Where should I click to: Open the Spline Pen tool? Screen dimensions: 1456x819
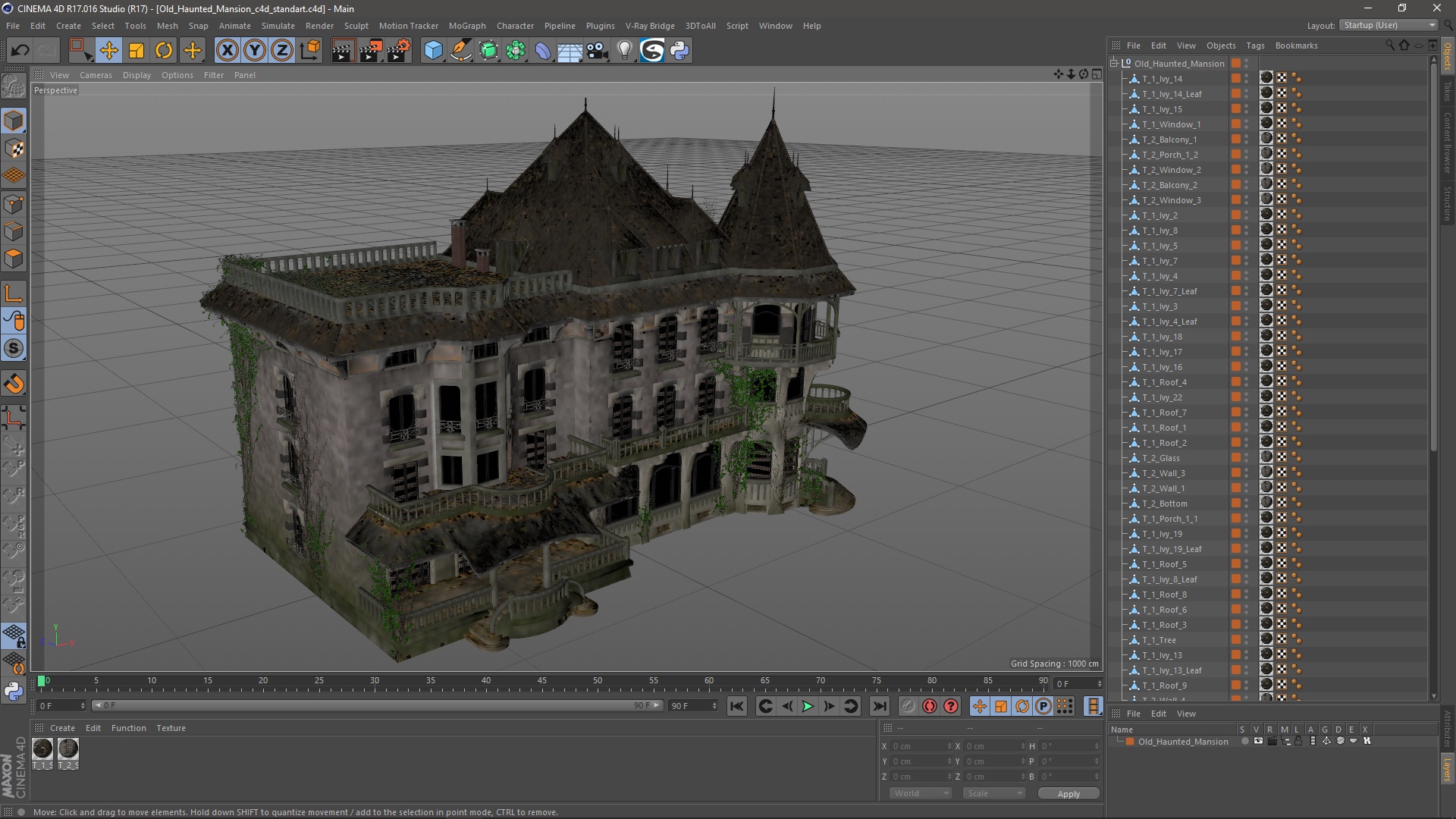[x=460, y=51]
